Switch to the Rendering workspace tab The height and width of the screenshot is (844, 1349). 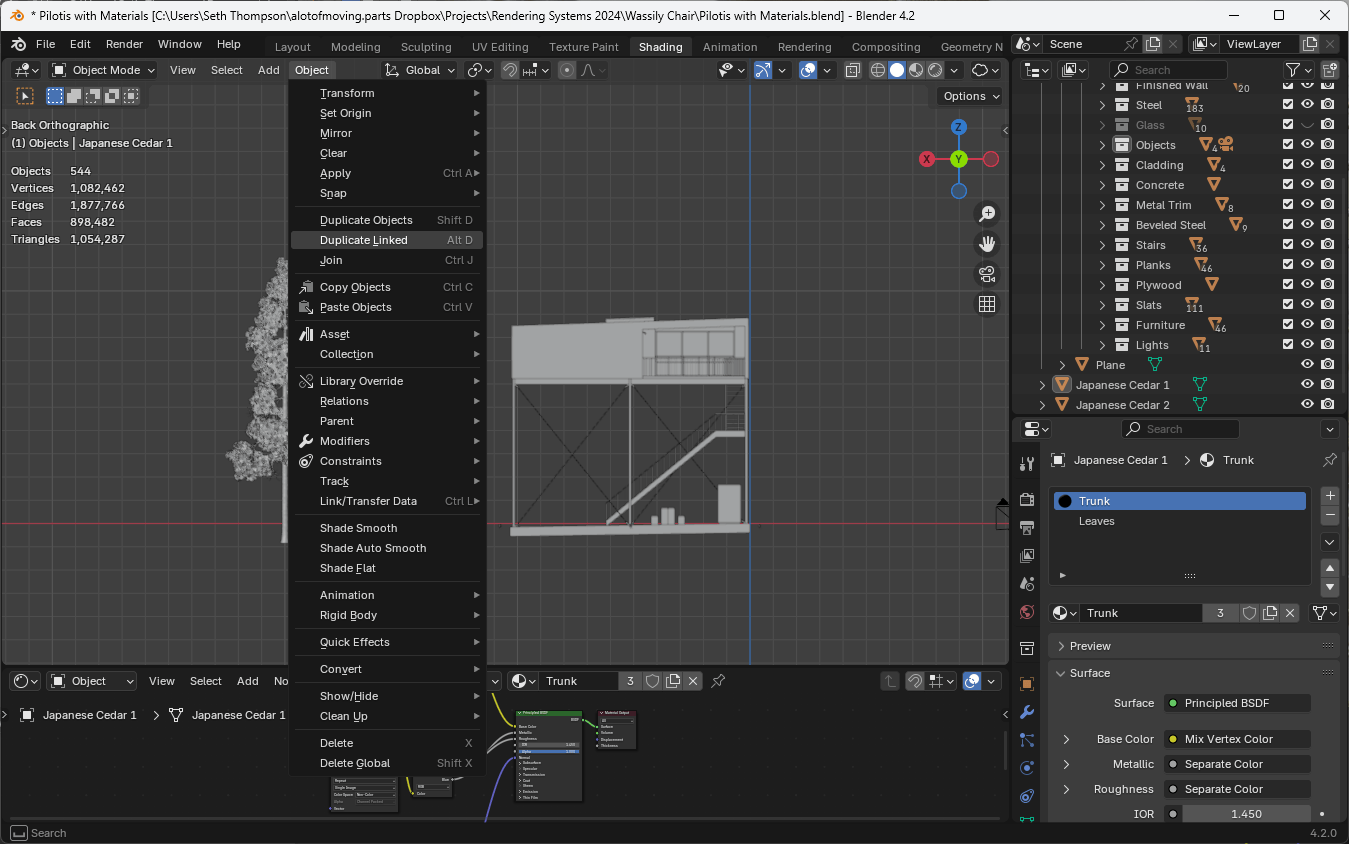tap(804, 47)
